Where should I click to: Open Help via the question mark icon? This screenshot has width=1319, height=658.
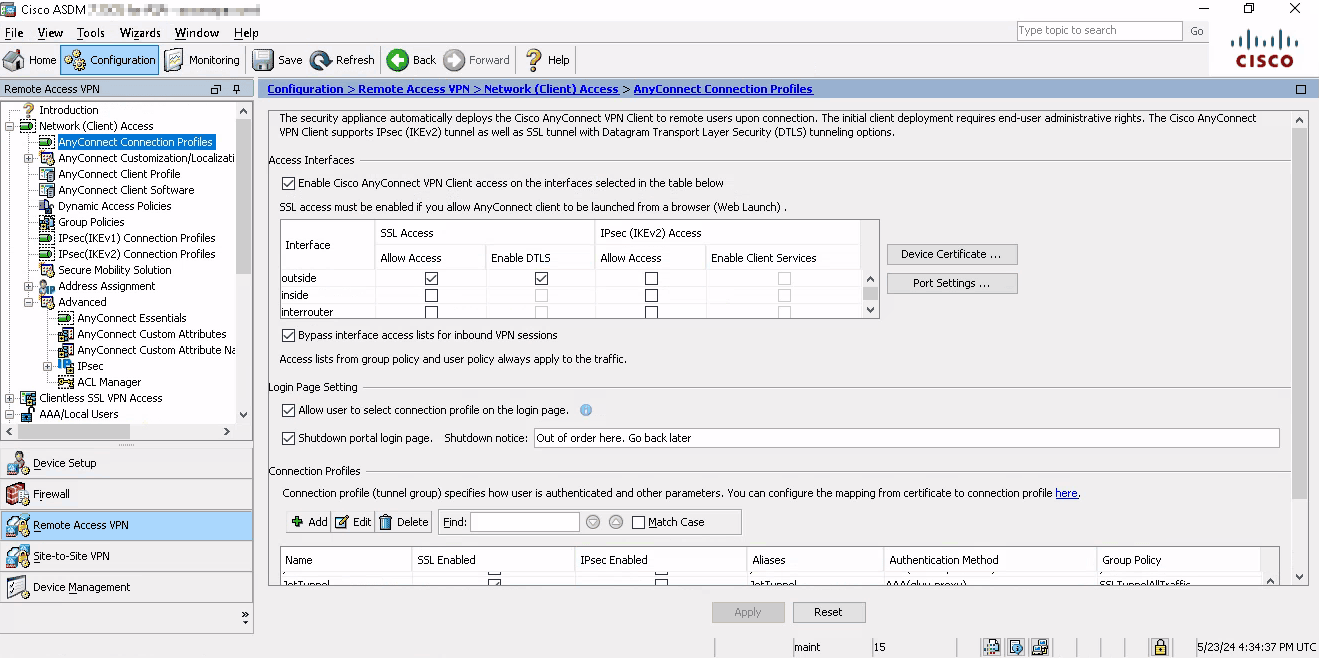534,60
